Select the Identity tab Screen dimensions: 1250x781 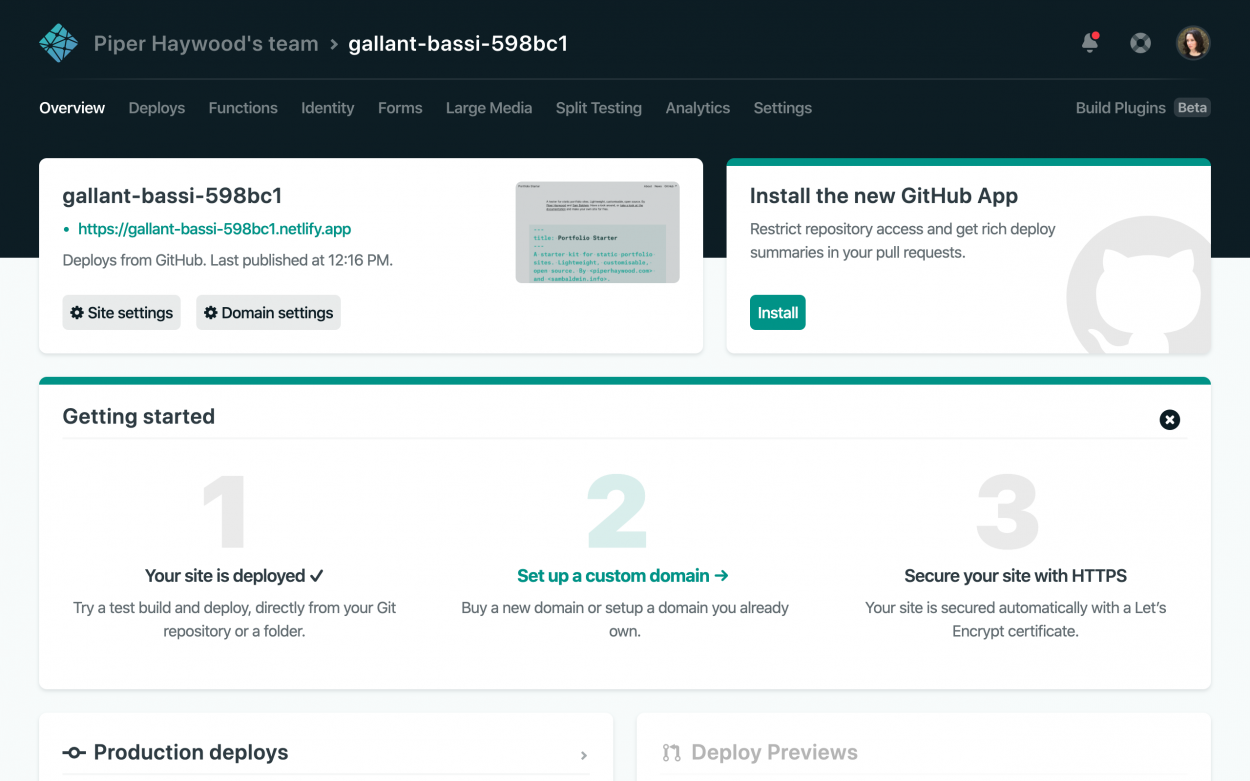(x=328, y=108)
